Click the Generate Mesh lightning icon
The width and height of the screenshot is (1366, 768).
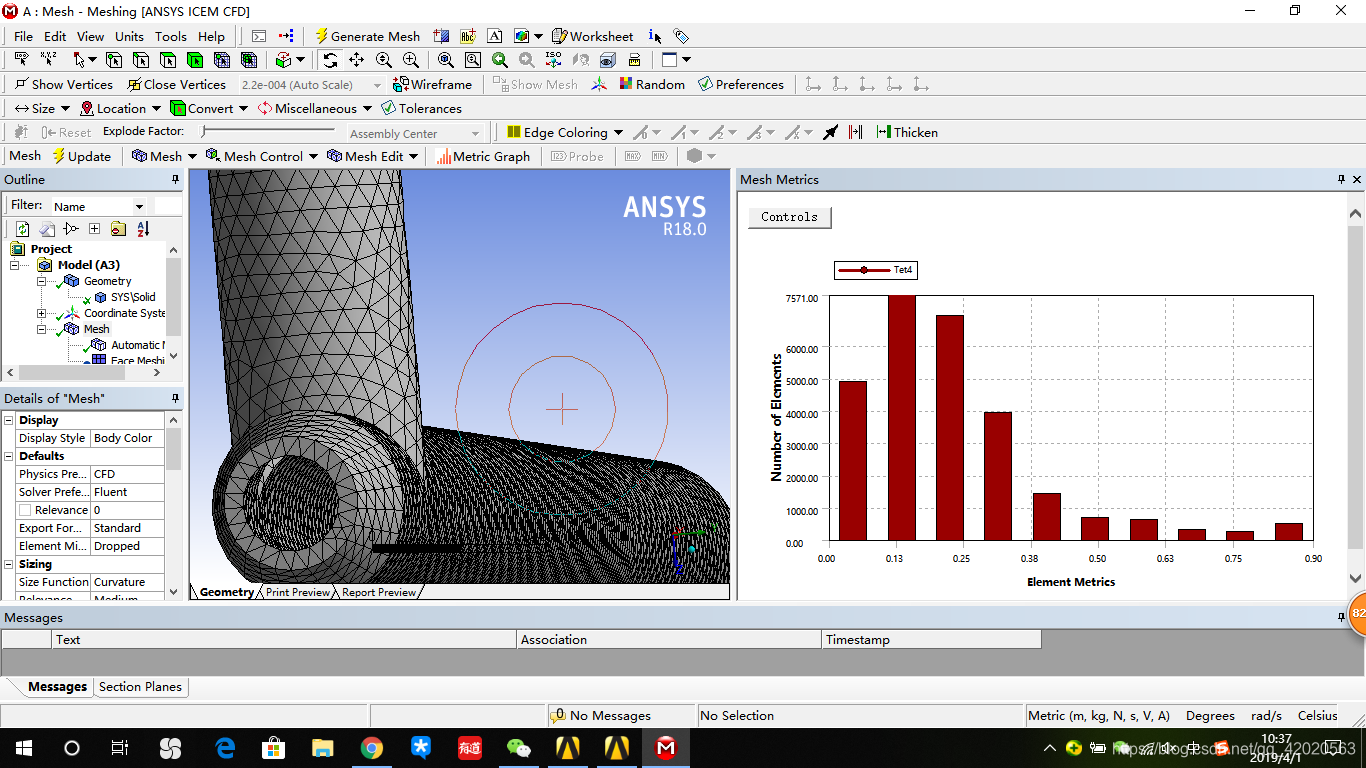pyautogui.click(x=322, y=36)
